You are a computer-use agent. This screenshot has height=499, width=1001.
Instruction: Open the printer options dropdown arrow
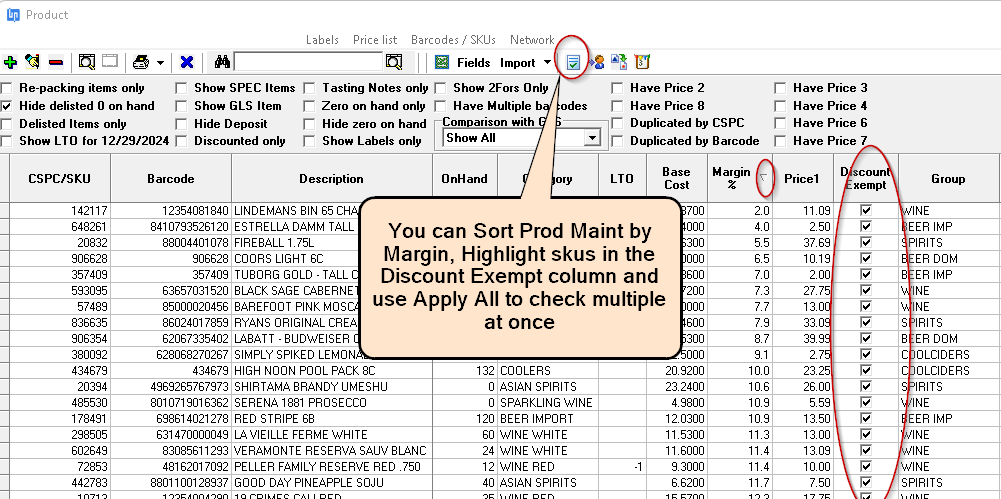160,63
